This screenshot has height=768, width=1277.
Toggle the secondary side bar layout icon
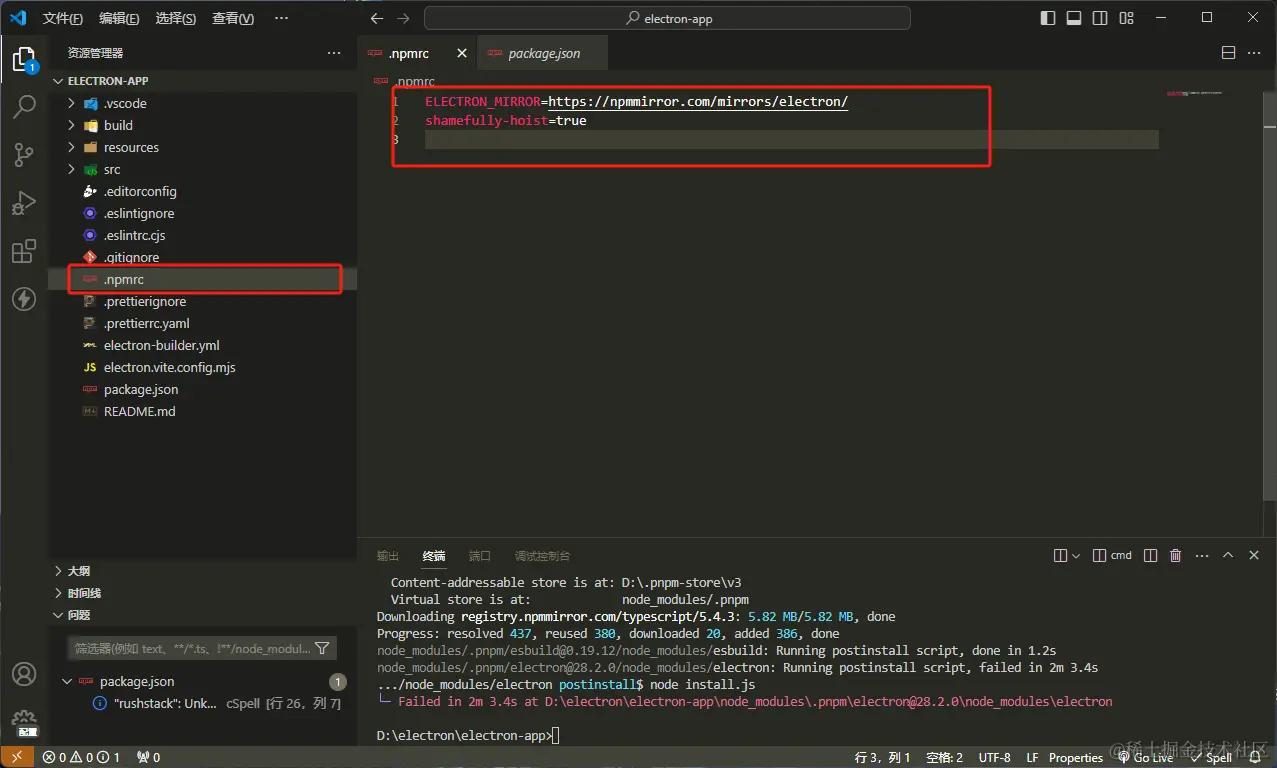click(x=1100, y=18)
